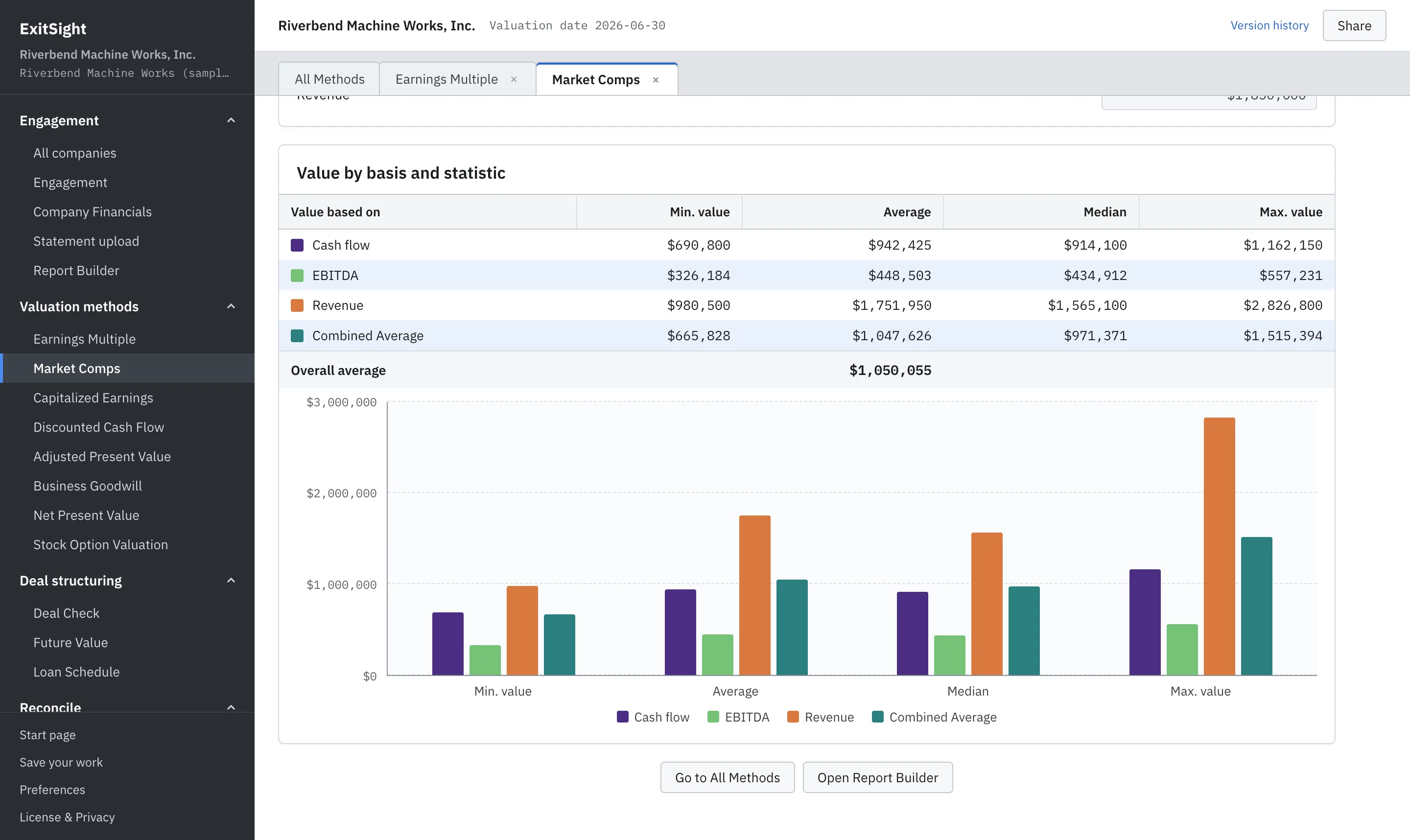Switch to the Earnings Multiple tab
1410x840 pixels.
446,79
